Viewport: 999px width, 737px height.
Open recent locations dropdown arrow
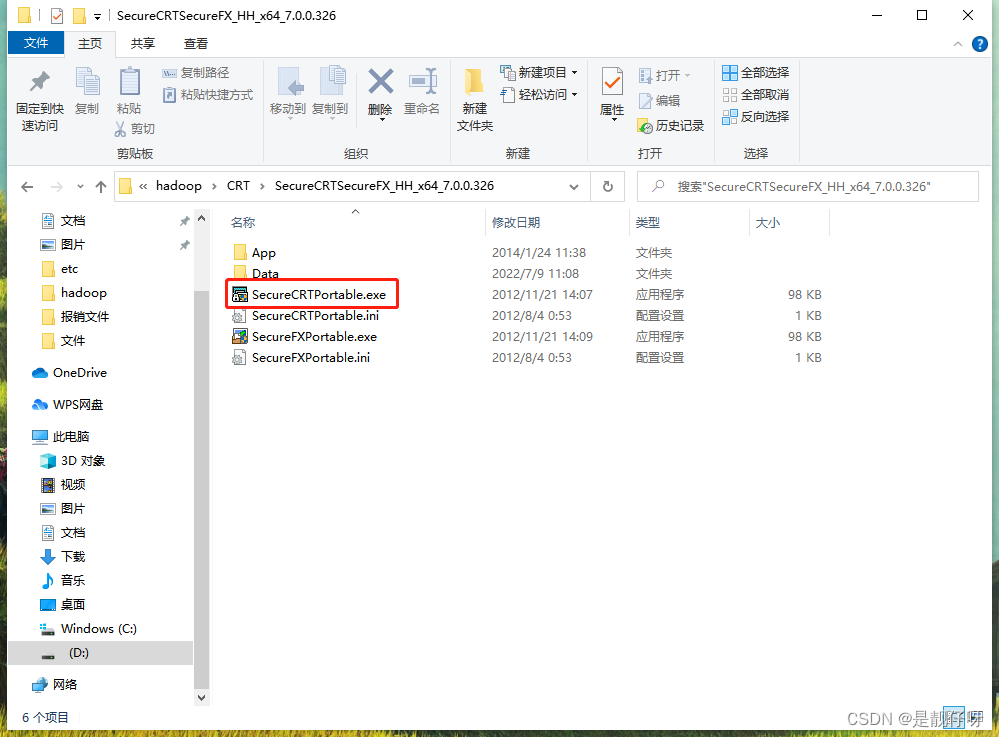80,187
